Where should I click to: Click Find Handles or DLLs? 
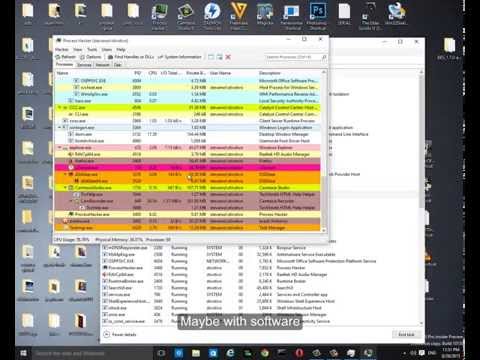coord(131,57)
